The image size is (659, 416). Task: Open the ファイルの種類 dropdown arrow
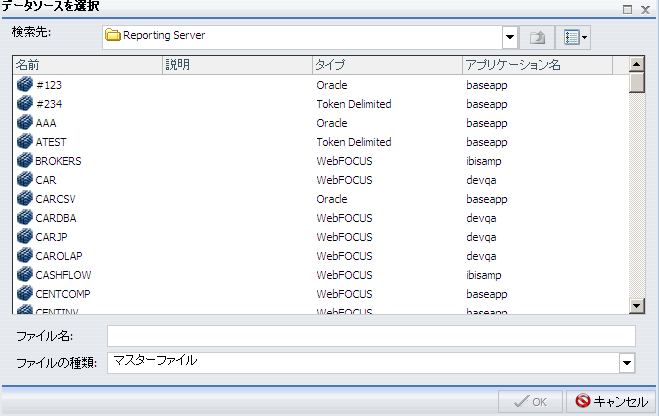(x=627, y=363)
